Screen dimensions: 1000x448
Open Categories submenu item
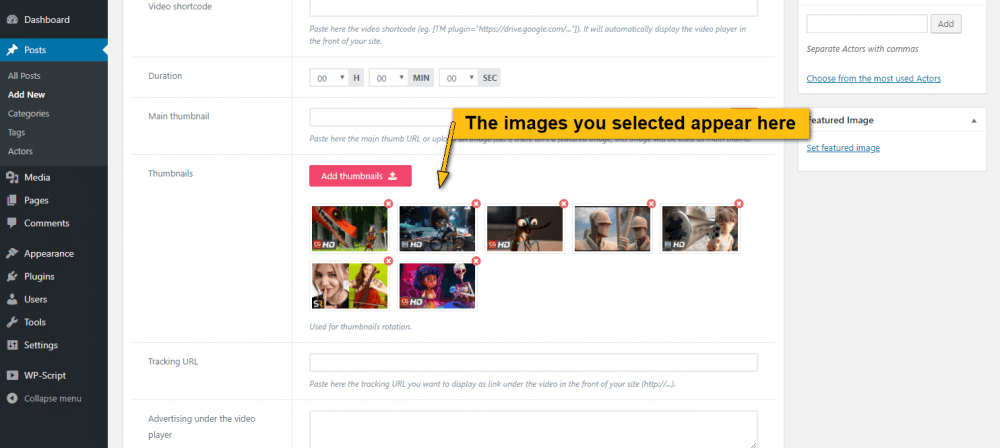coord(29,114)
